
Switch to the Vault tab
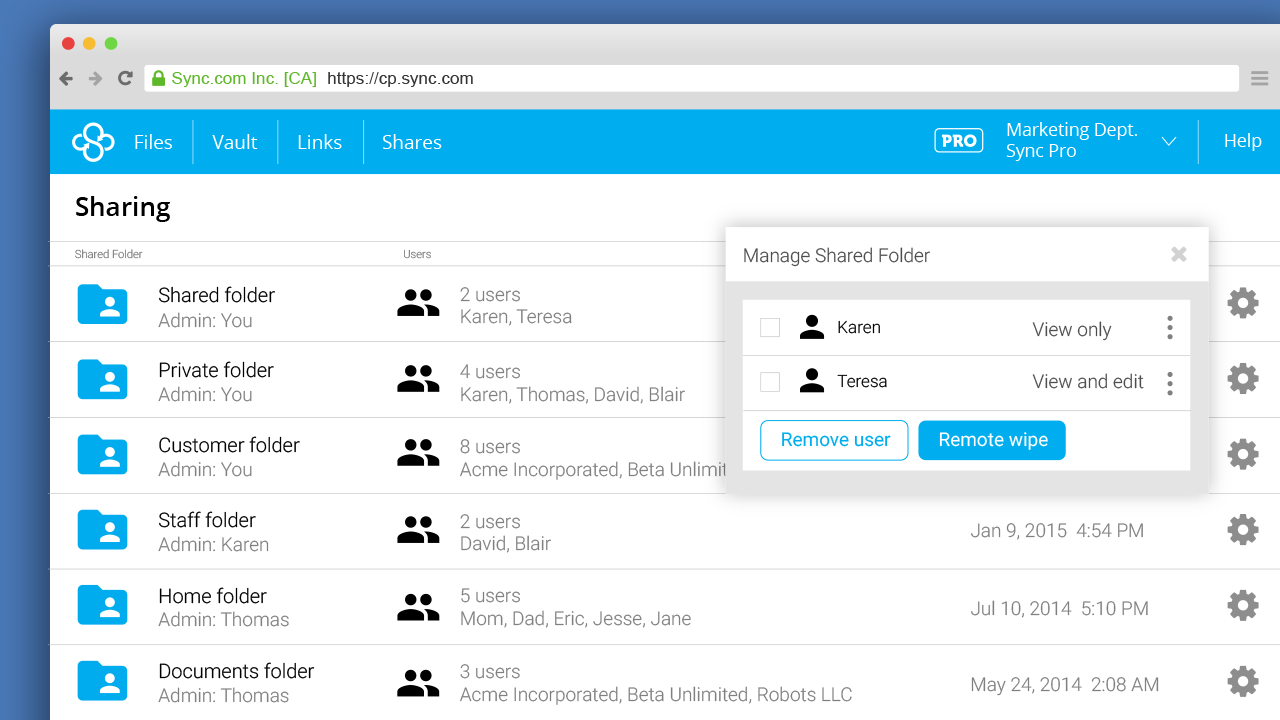(x=234, y=141)
